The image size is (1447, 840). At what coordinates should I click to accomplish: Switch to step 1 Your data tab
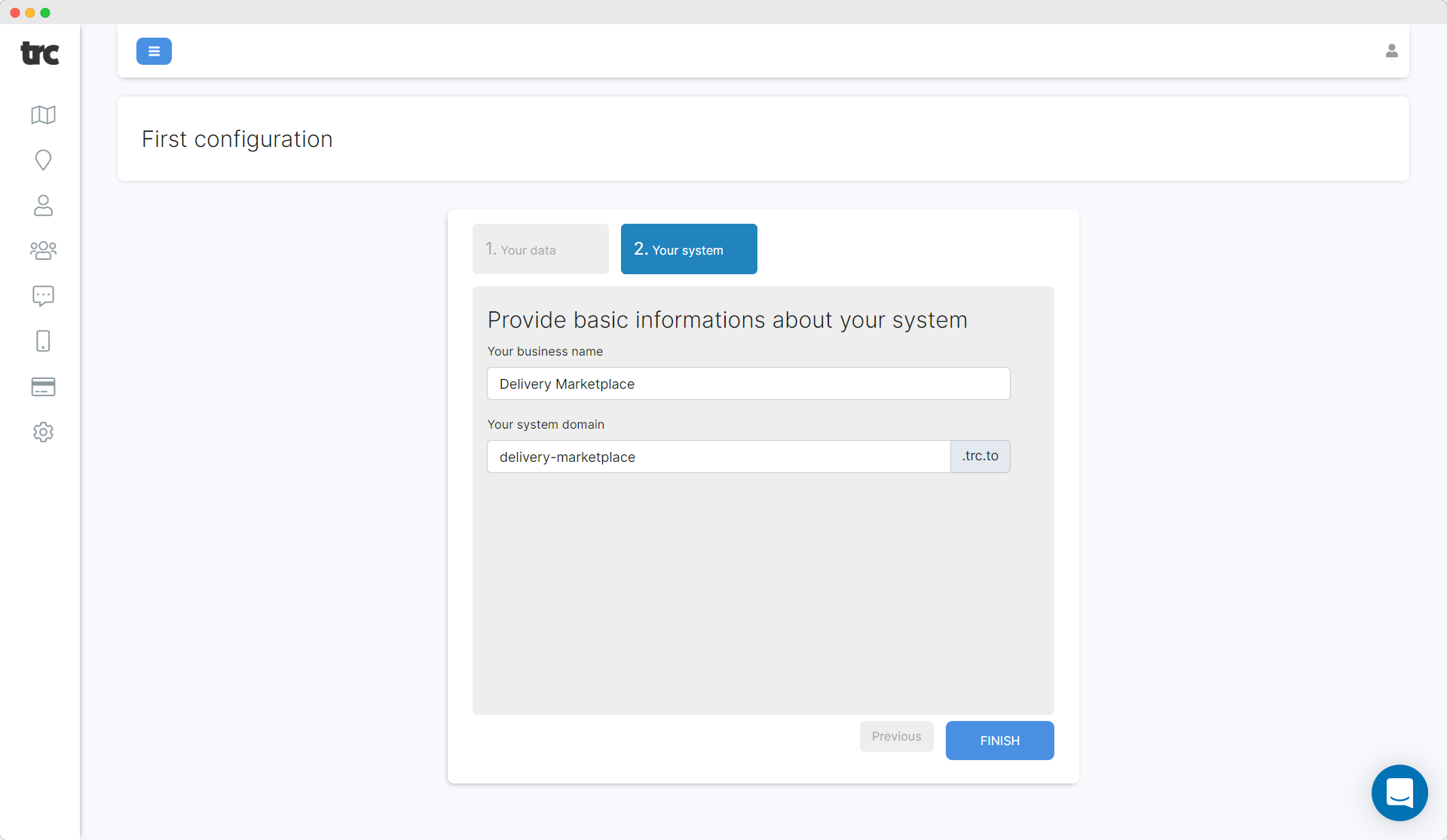point(540,249)
